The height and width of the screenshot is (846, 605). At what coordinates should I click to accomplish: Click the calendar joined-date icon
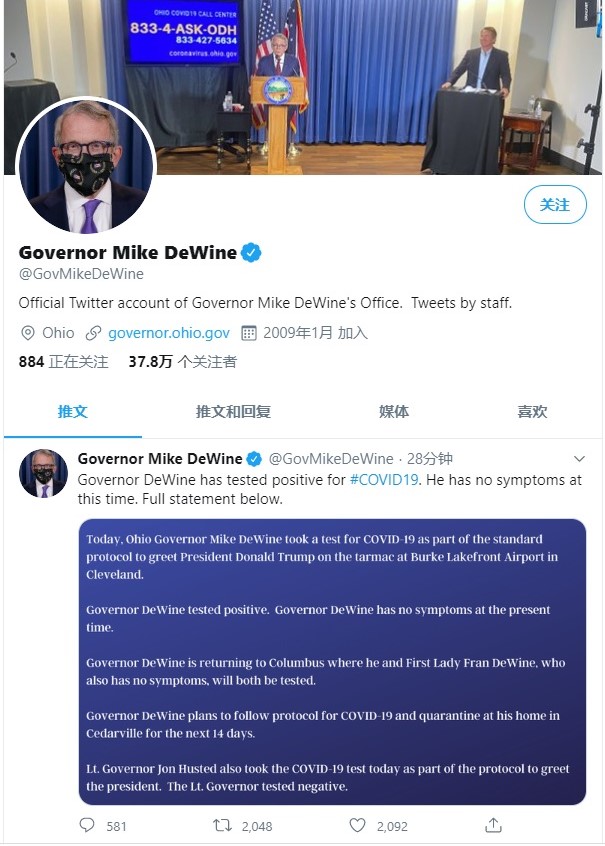248,333
